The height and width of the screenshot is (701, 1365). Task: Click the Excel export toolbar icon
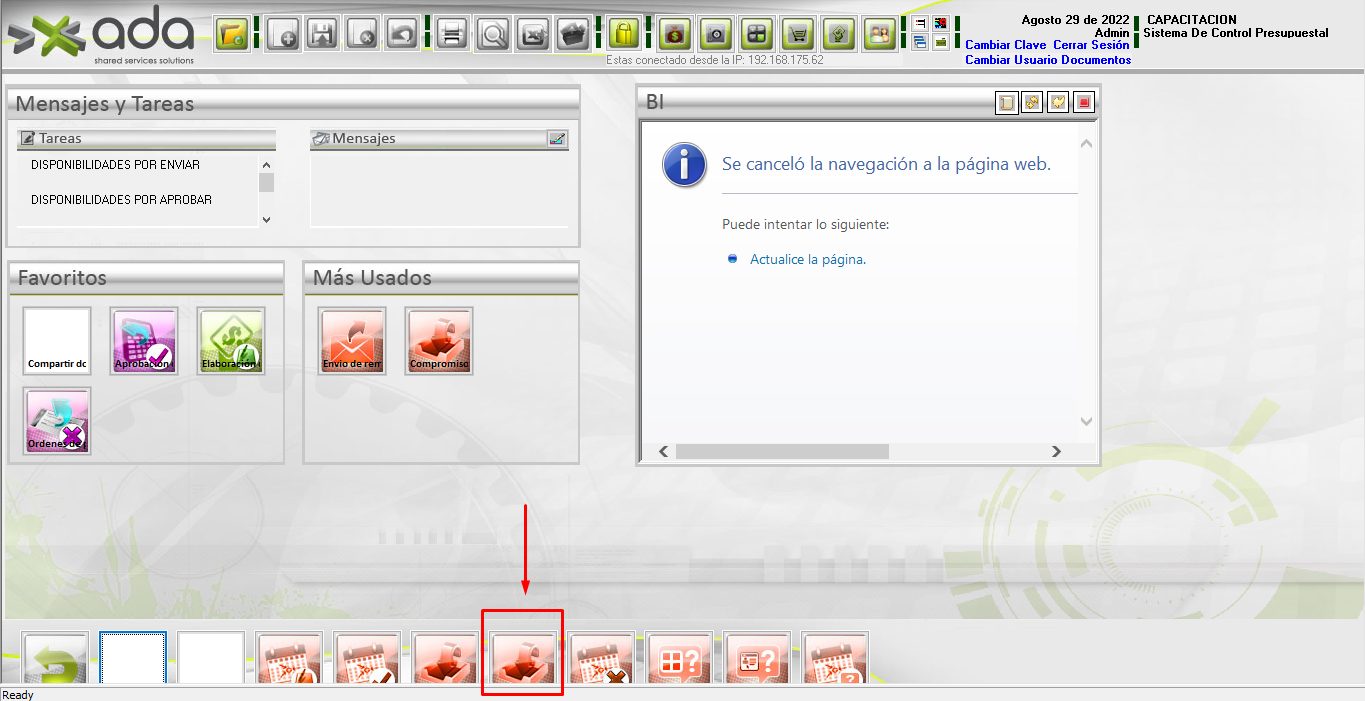click(x=533, y=35)
